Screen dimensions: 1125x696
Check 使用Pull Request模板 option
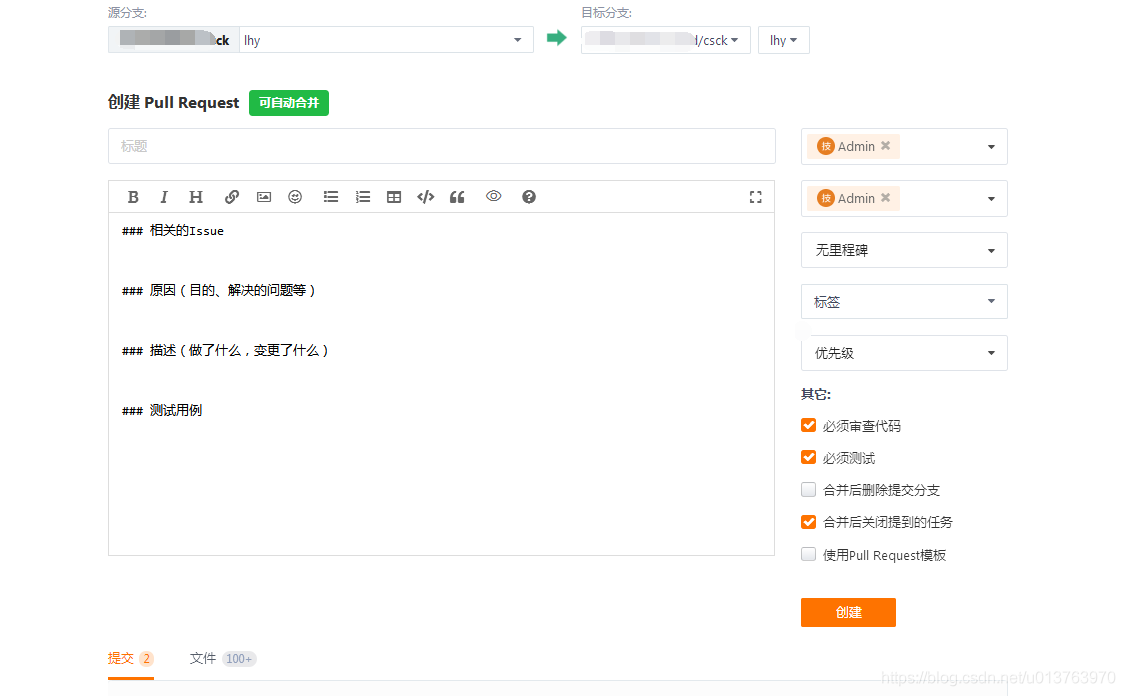pos(808,554)
